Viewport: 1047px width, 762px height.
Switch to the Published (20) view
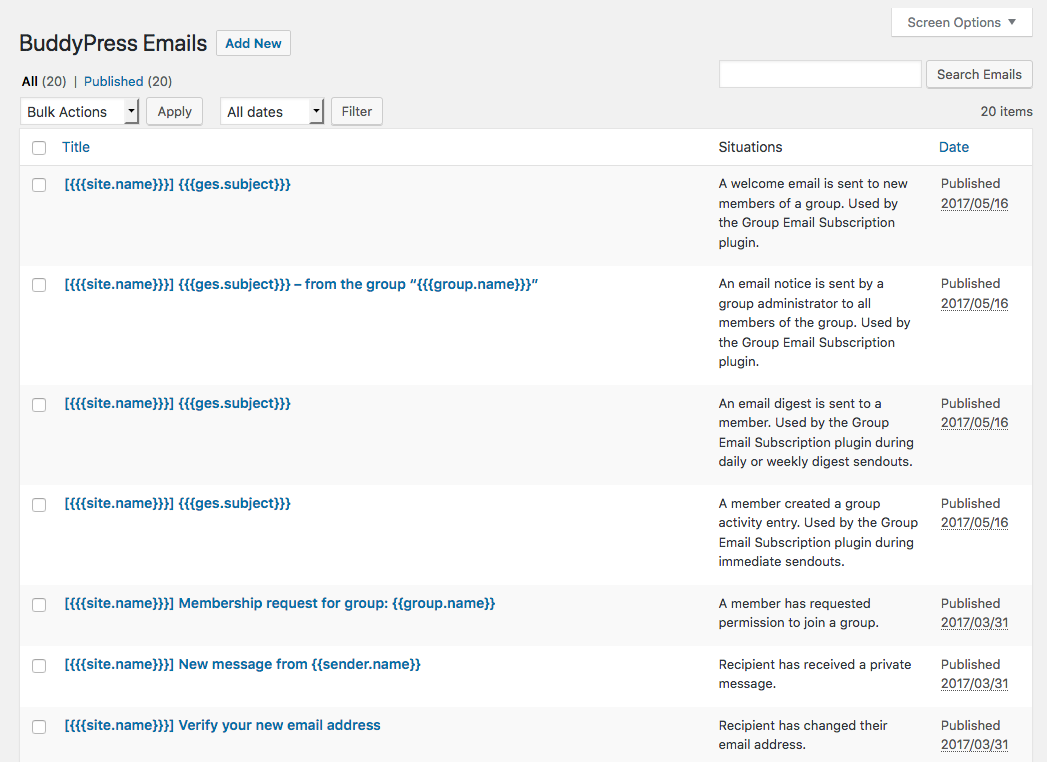(x=128, y=81)
